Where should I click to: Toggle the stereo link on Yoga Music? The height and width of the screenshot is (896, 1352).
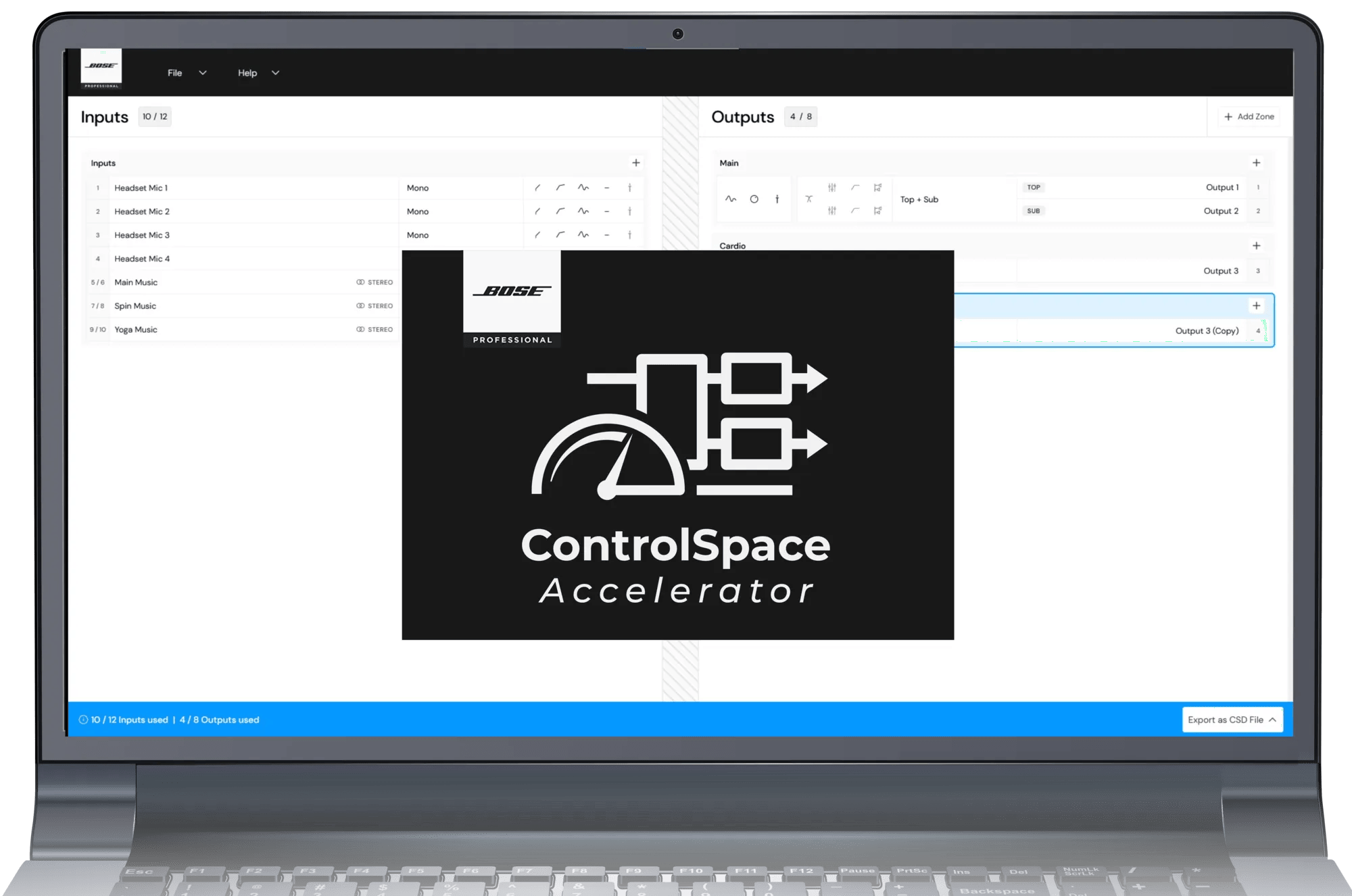pyautogui.click(x=375, y=330)
